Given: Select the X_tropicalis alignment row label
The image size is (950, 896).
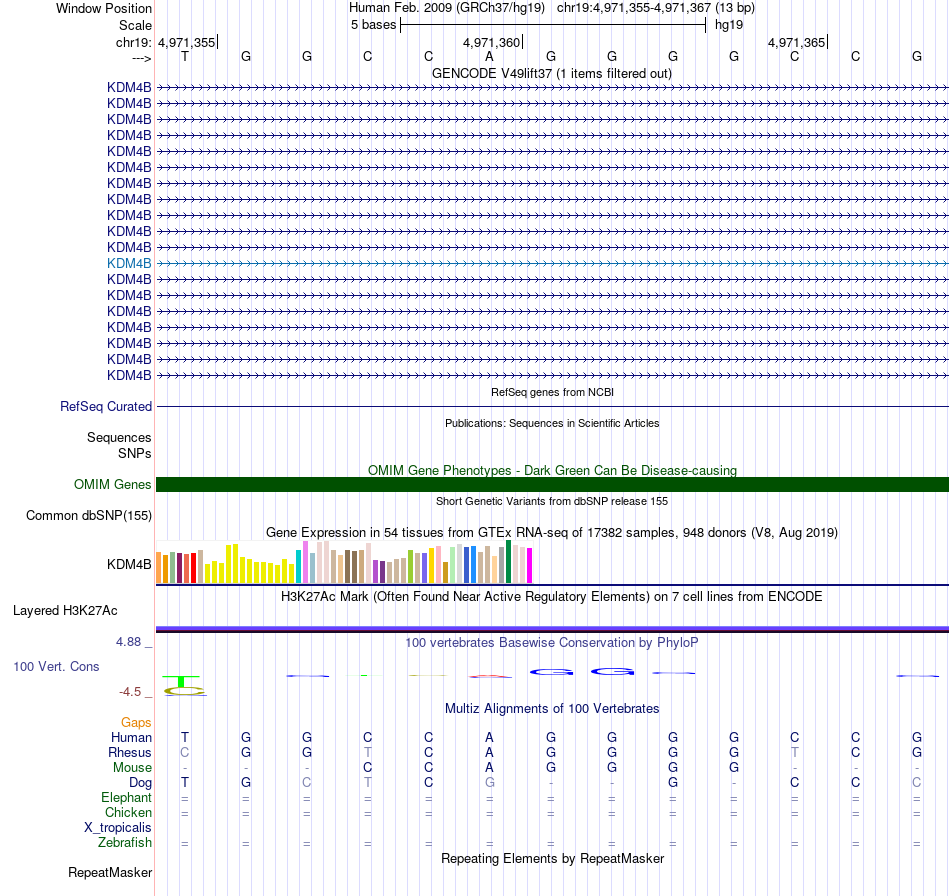Looking at the screenshot, I should (118, 828).
